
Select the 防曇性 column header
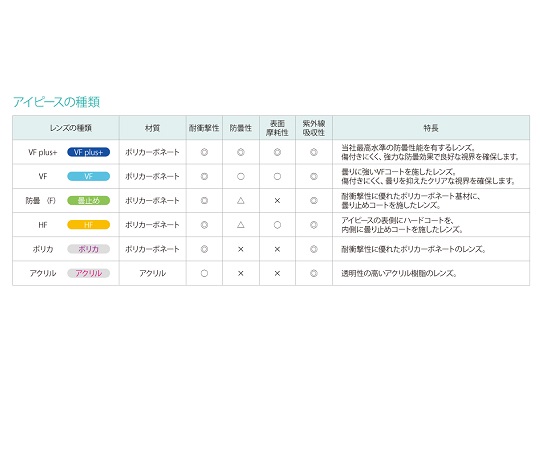pyautogui.click(x=241, y=128)
